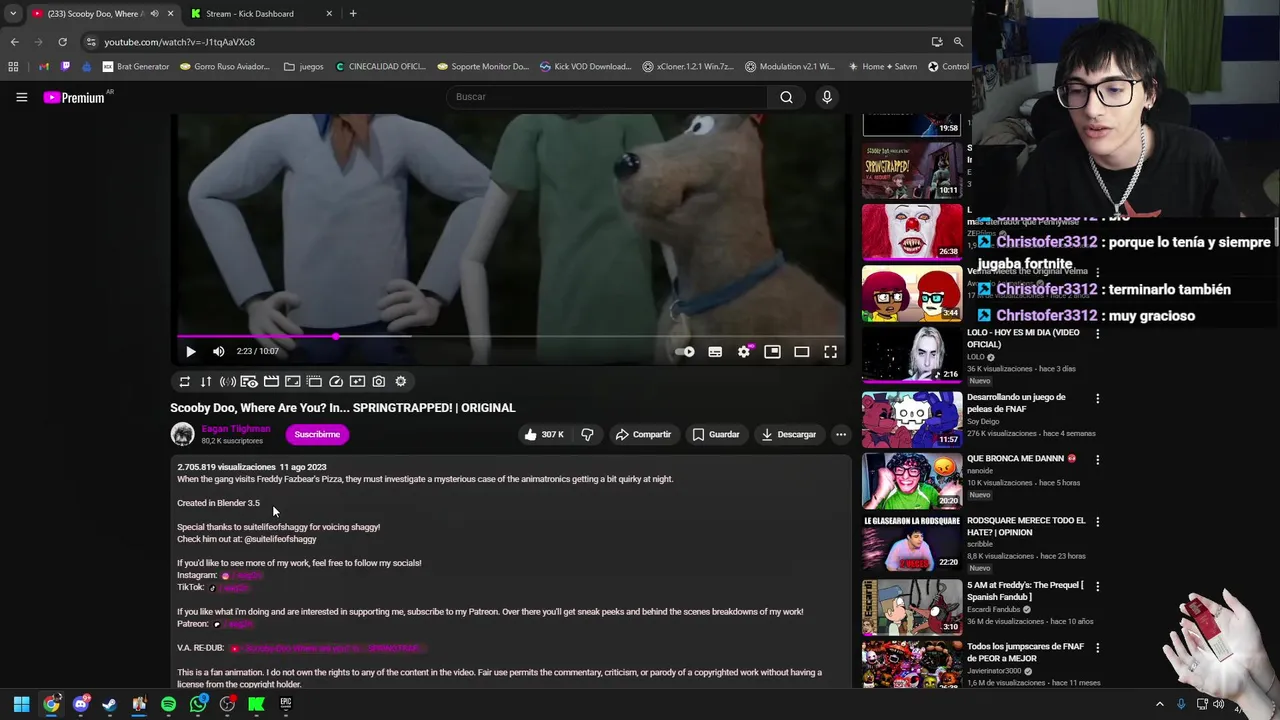Take a screenshot with the camera icon

point(379,381)
